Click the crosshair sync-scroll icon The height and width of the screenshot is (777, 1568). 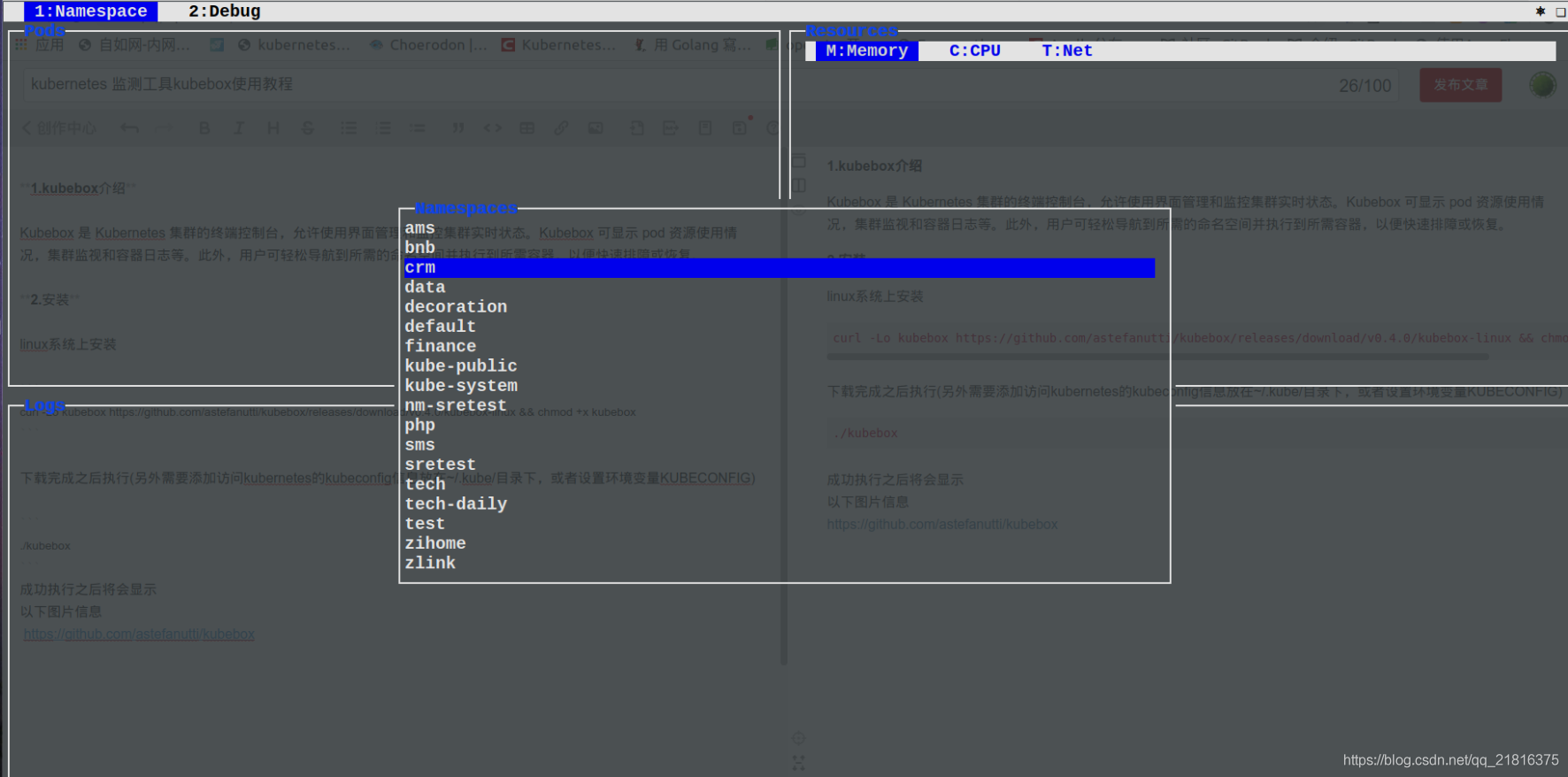(798, 738)
